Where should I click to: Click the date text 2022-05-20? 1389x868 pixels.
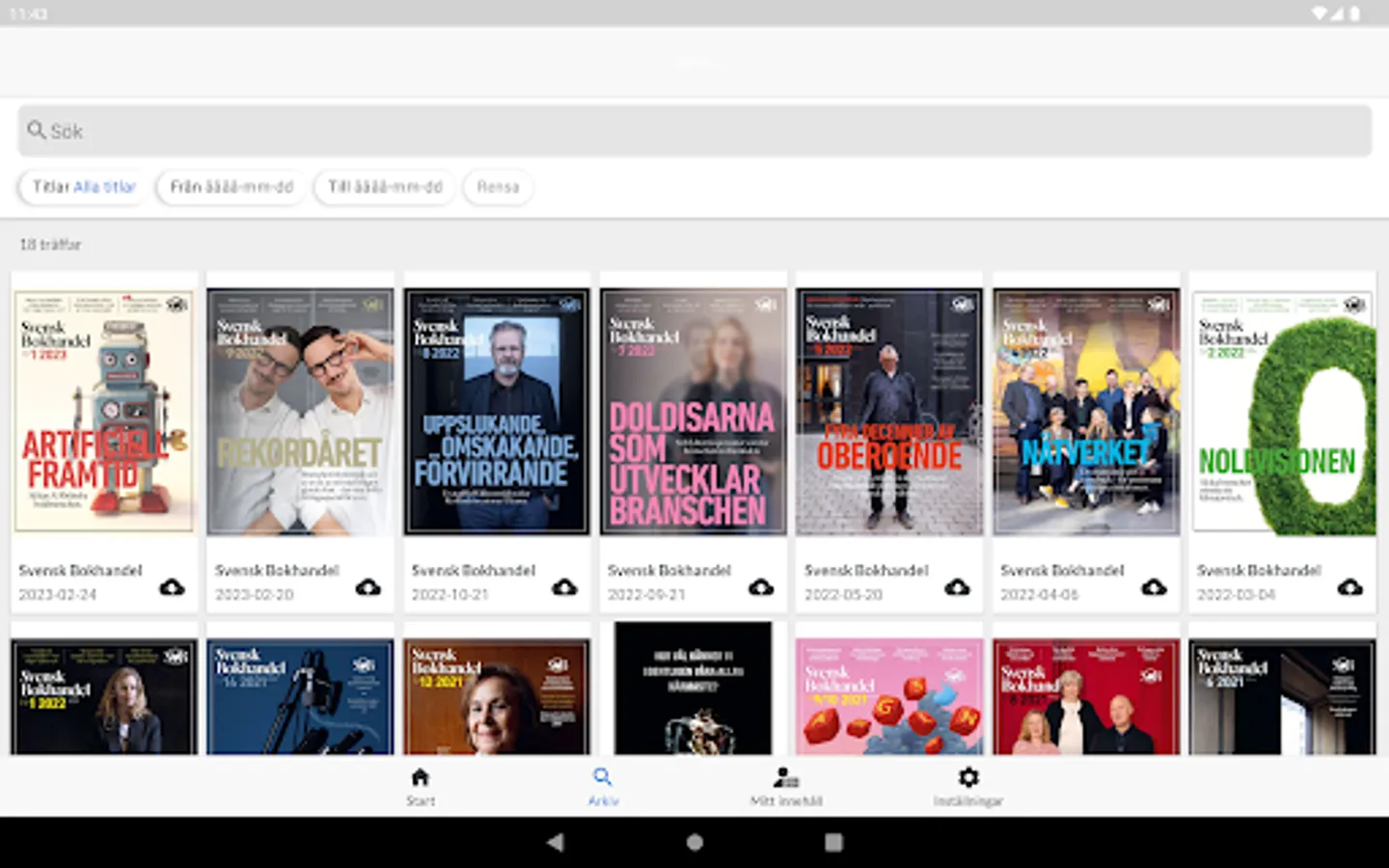pyautogui.click(x=844, y=595)
